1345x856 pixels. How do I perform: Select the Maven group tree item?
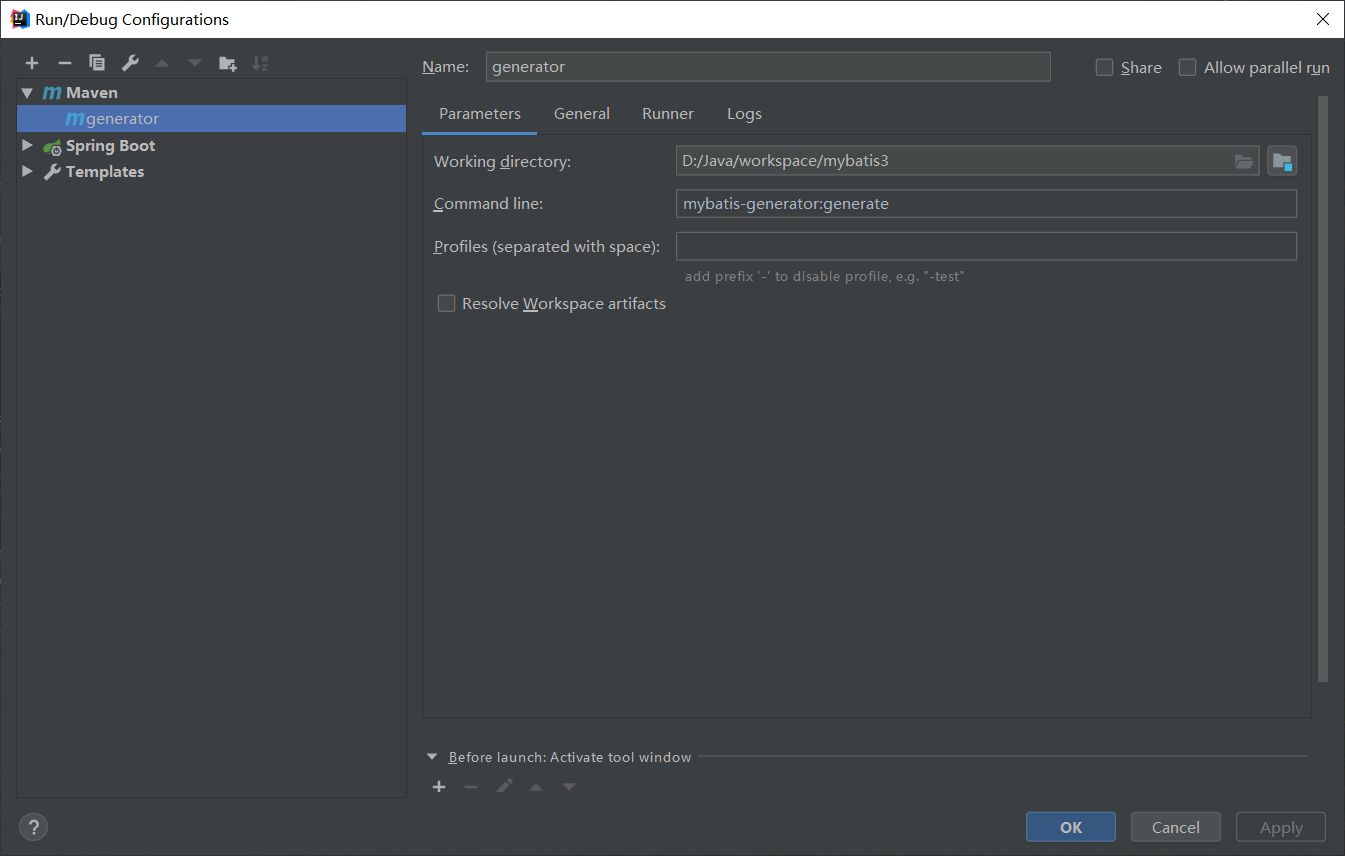(211, 92)
